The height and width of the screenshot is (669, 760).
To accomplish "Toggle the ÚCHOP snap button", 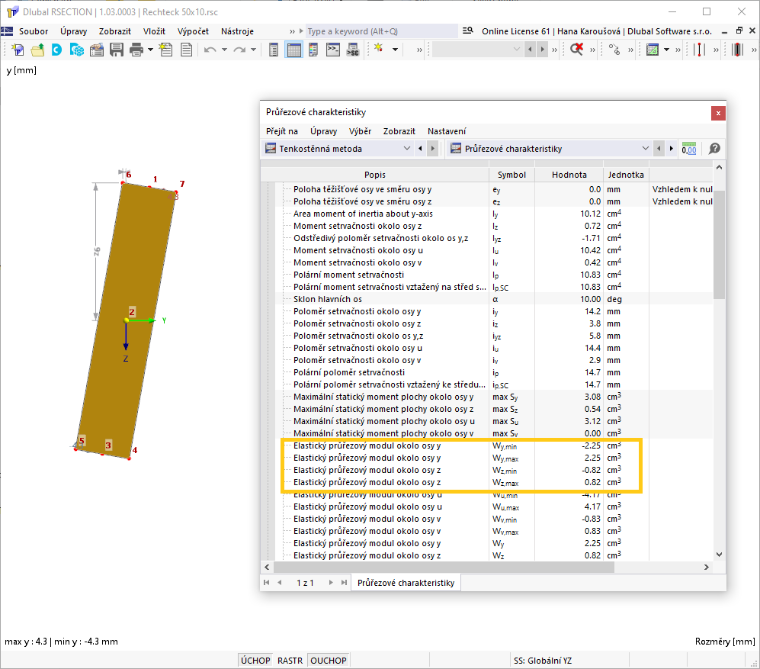I will [255, 660].
